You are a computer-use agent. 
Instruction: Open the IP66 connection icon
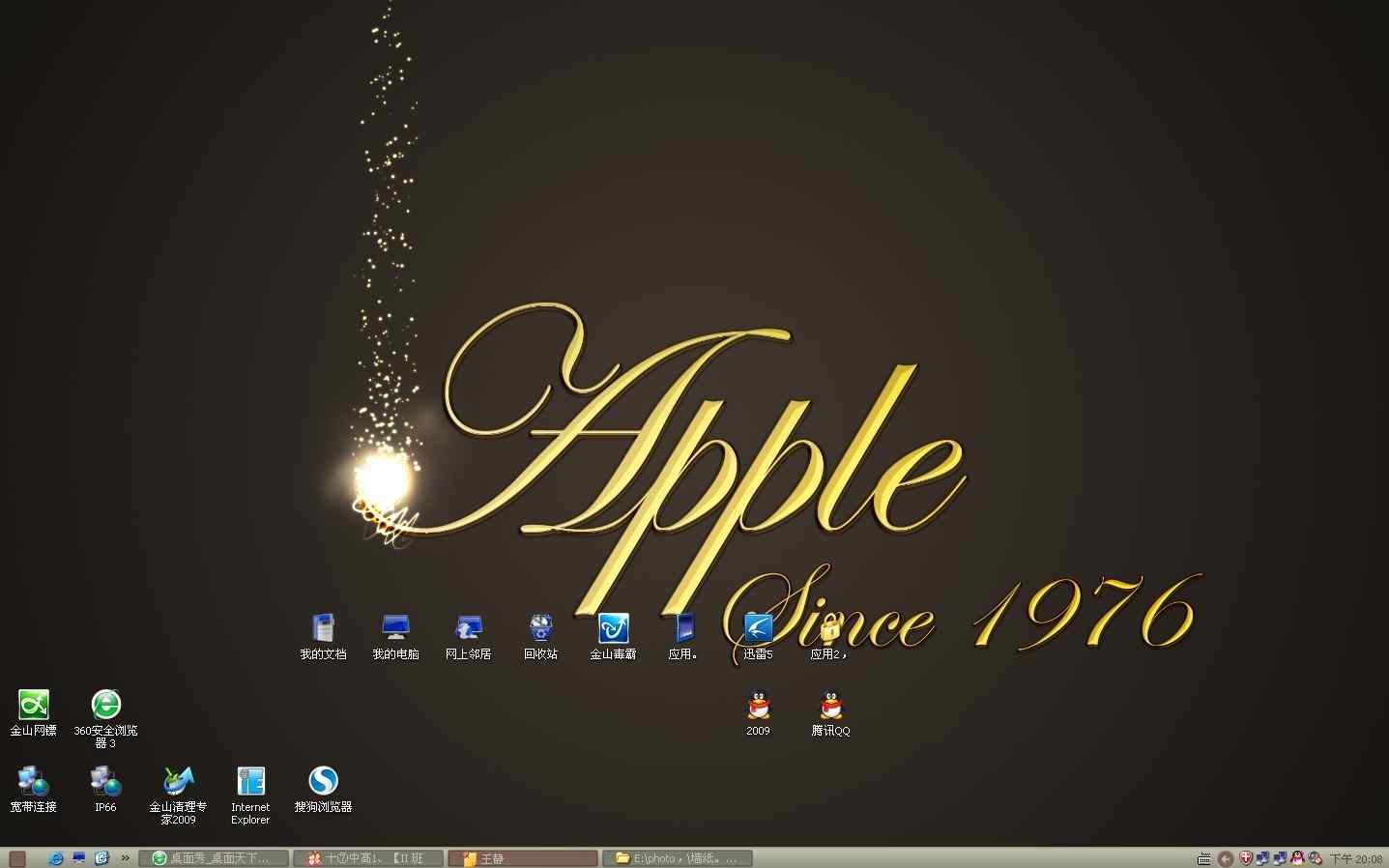(x=105, y=789)
